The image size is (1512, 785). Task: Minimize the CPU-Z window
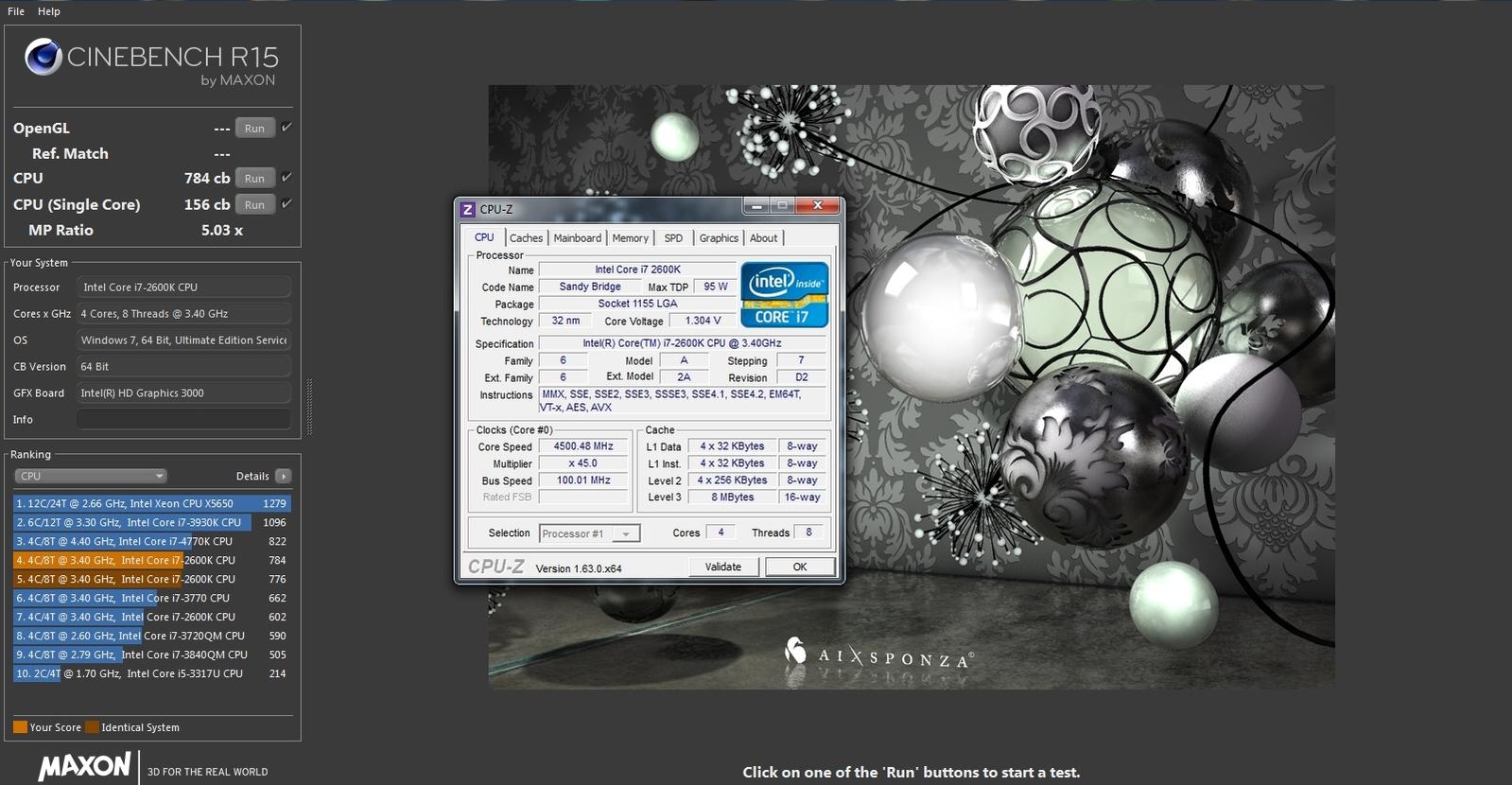pyautogui.click(x=756, y=205)
